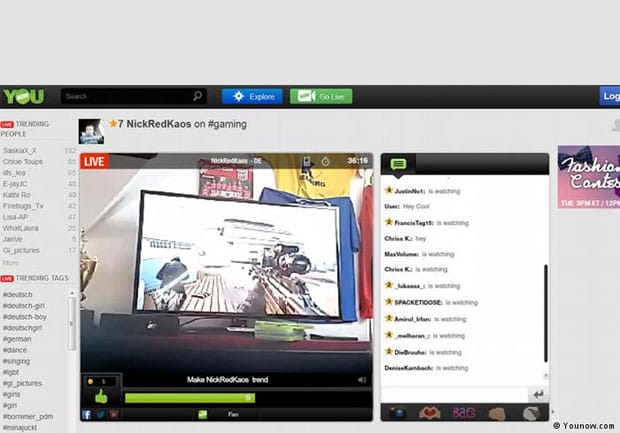This screenshot has height=433, width=620.
Task: Click the chat scrollbar down arrow
Action: 546,375
